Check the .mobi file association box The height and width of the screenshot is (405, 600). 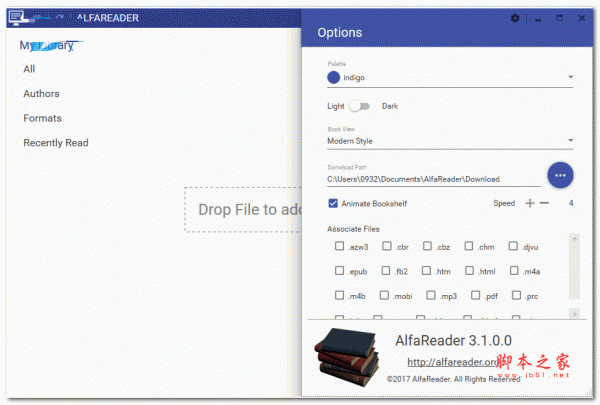384,295
